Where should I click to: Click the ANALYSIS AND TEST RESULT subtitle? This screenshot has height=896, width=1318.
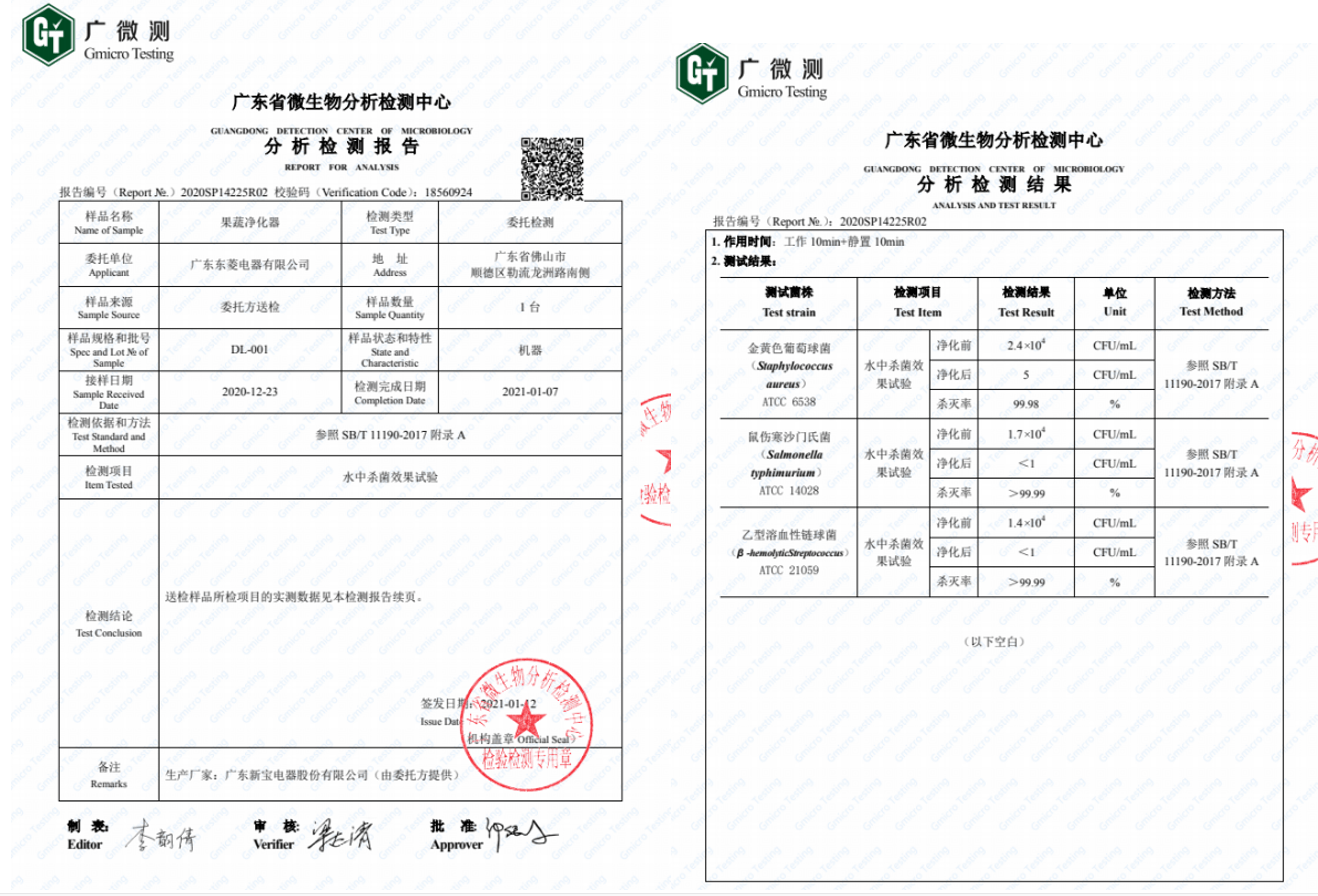coord(993,204)
